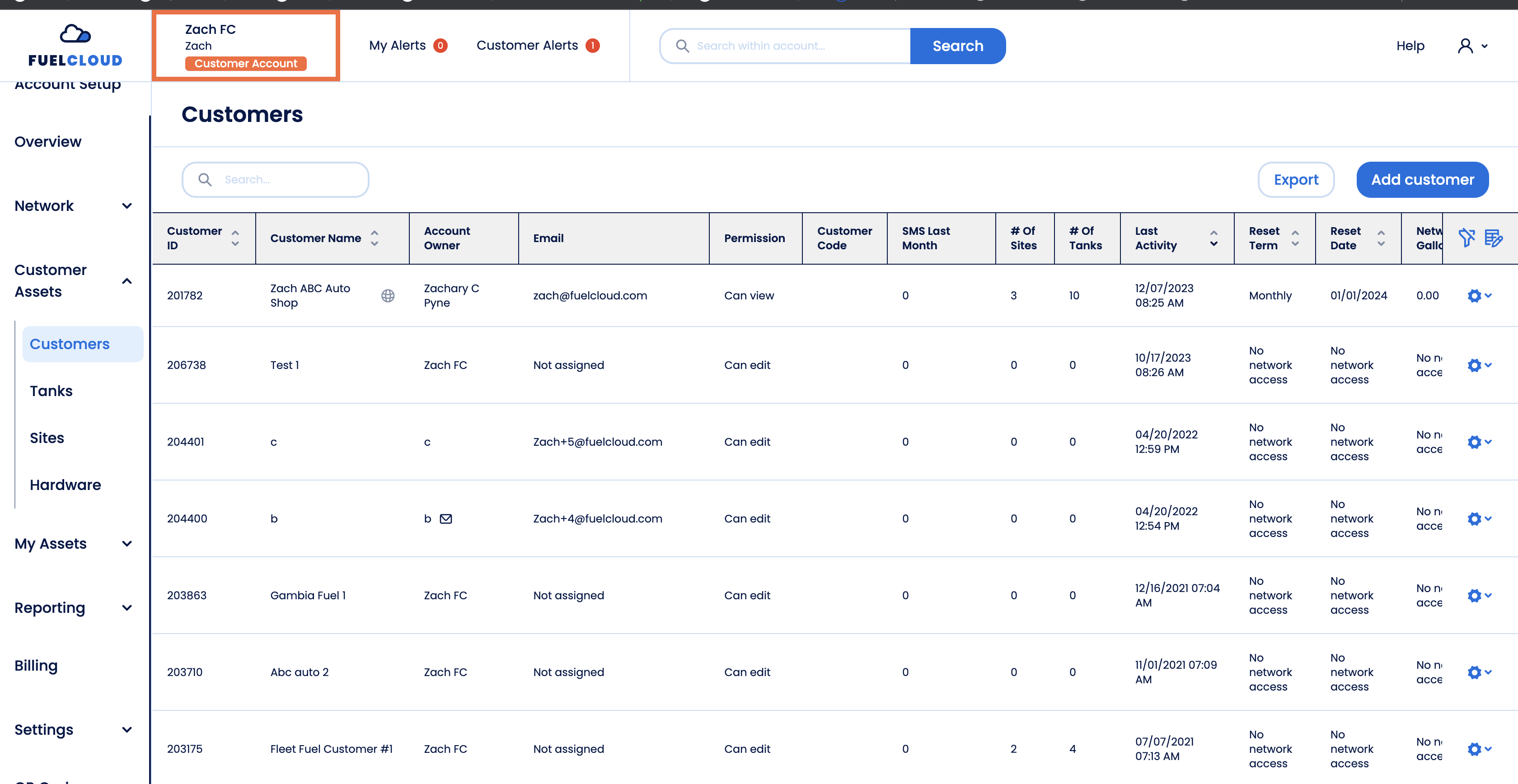
Task: Focus the customers table Search field
Action: tap(275, 180)
